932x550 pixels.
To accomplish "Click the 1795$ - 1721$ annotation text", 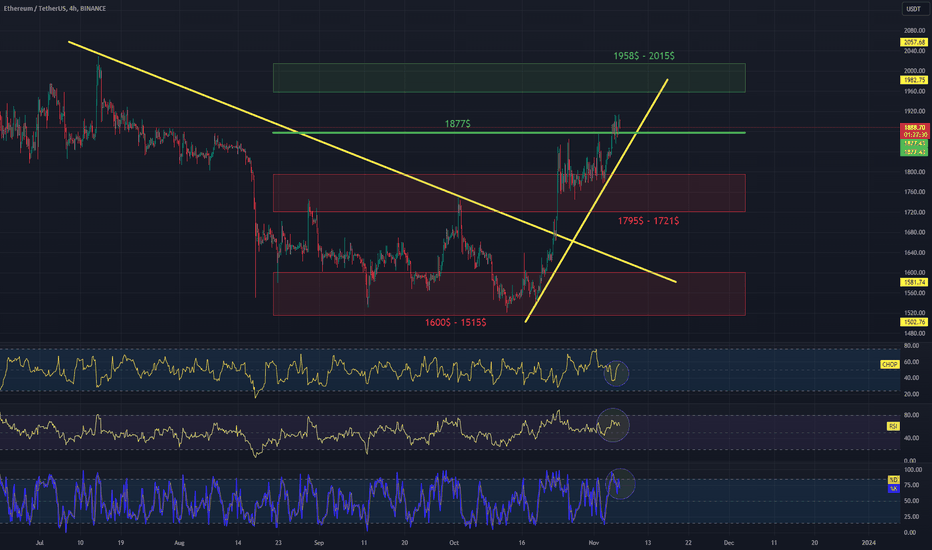I will (648, 221).
